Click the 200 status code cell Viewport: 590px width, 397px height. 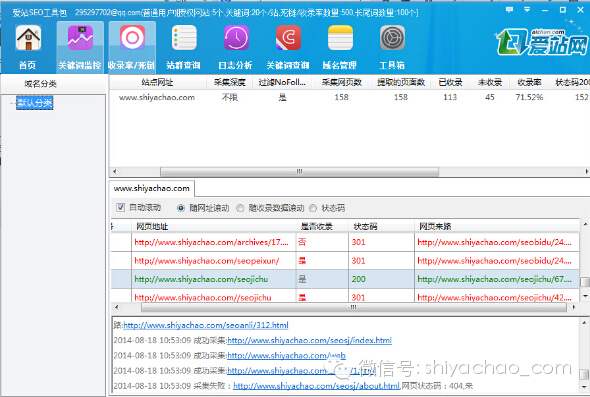coord(382,279)
